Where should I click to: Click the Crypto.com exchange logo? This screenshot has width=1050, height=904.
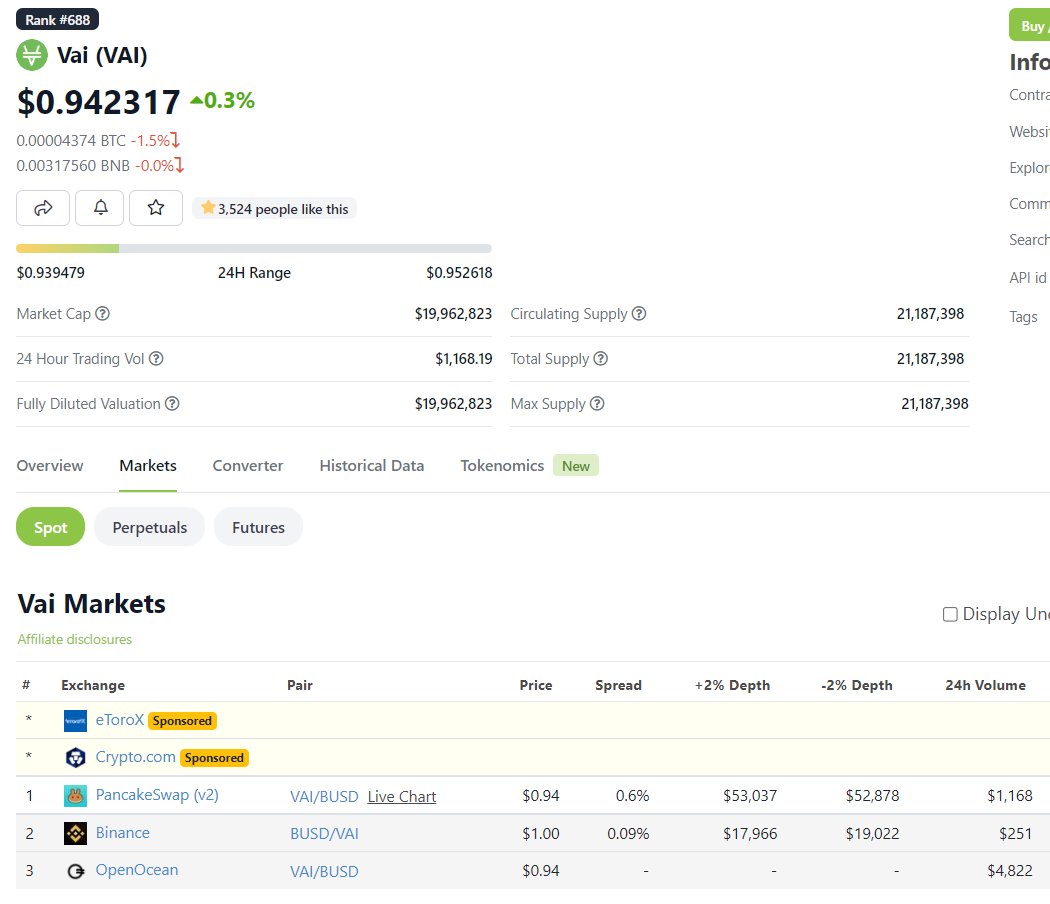(75, 758)
